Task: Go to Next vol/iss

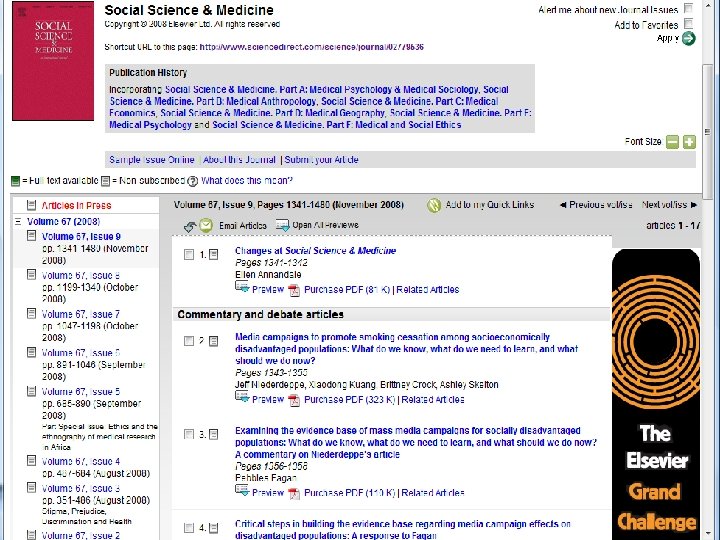Action: pos(669,205)
